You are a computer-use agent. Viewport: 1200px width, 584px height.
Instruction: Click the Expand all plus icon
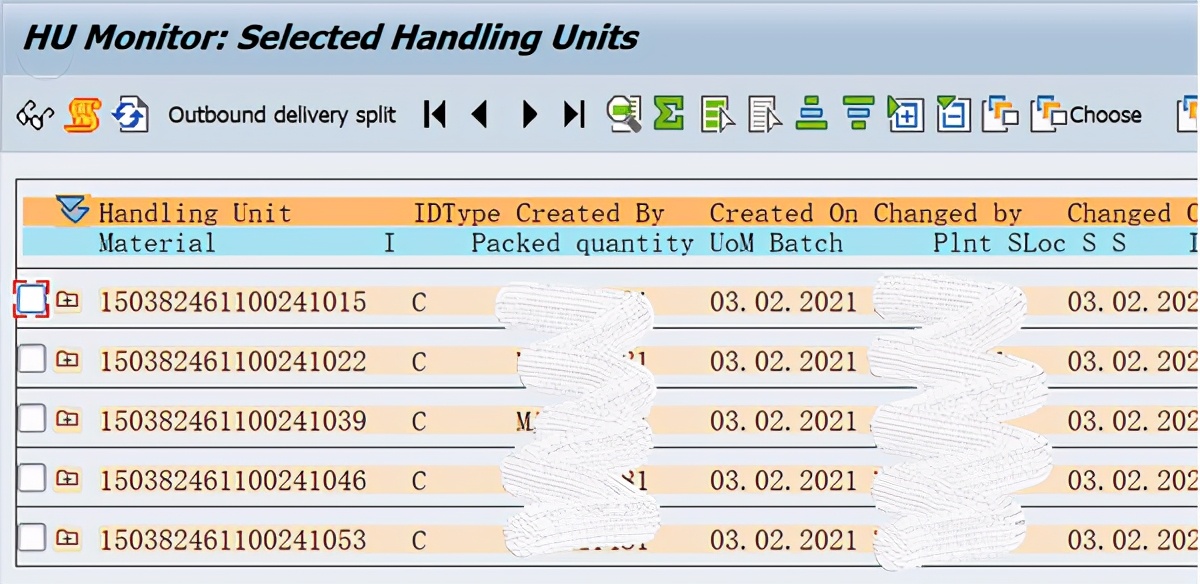(x=906, y=114)
